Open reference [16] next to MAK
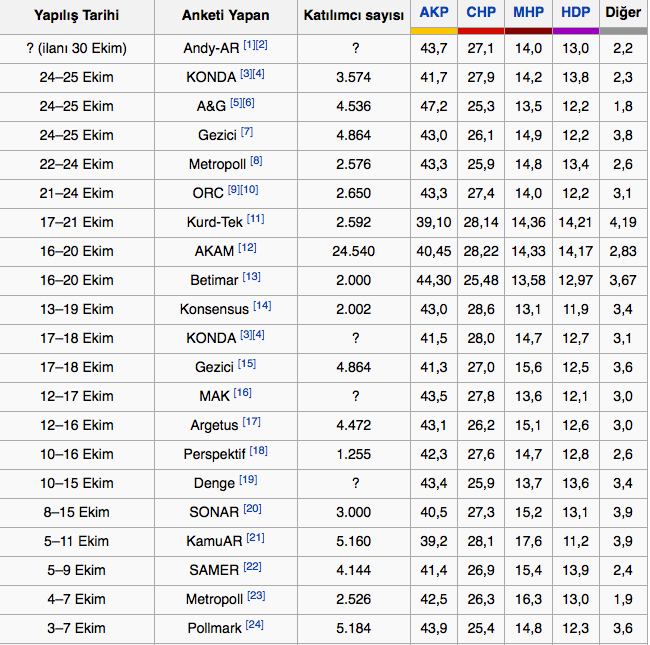The height and width of the screenshot is (645, 650). point(242,392)
